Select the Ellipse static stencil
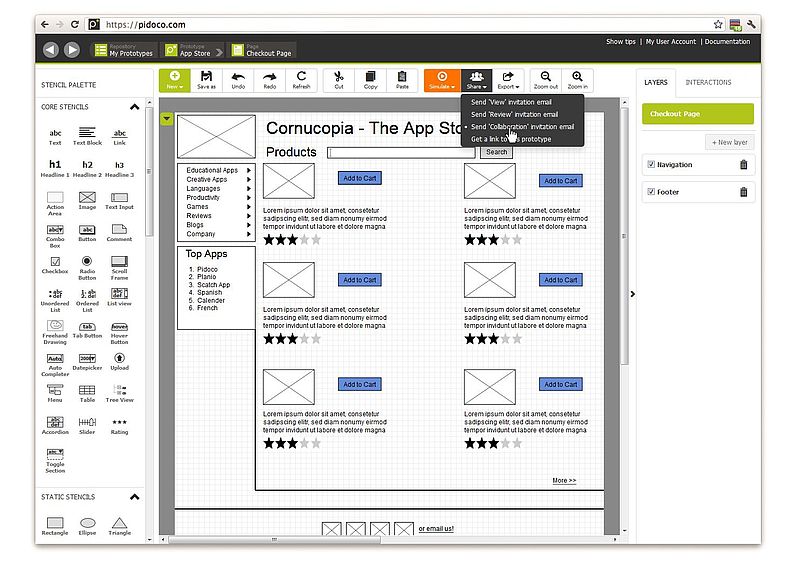The width and height of the screenshot is (800, 562). point(87,526)
